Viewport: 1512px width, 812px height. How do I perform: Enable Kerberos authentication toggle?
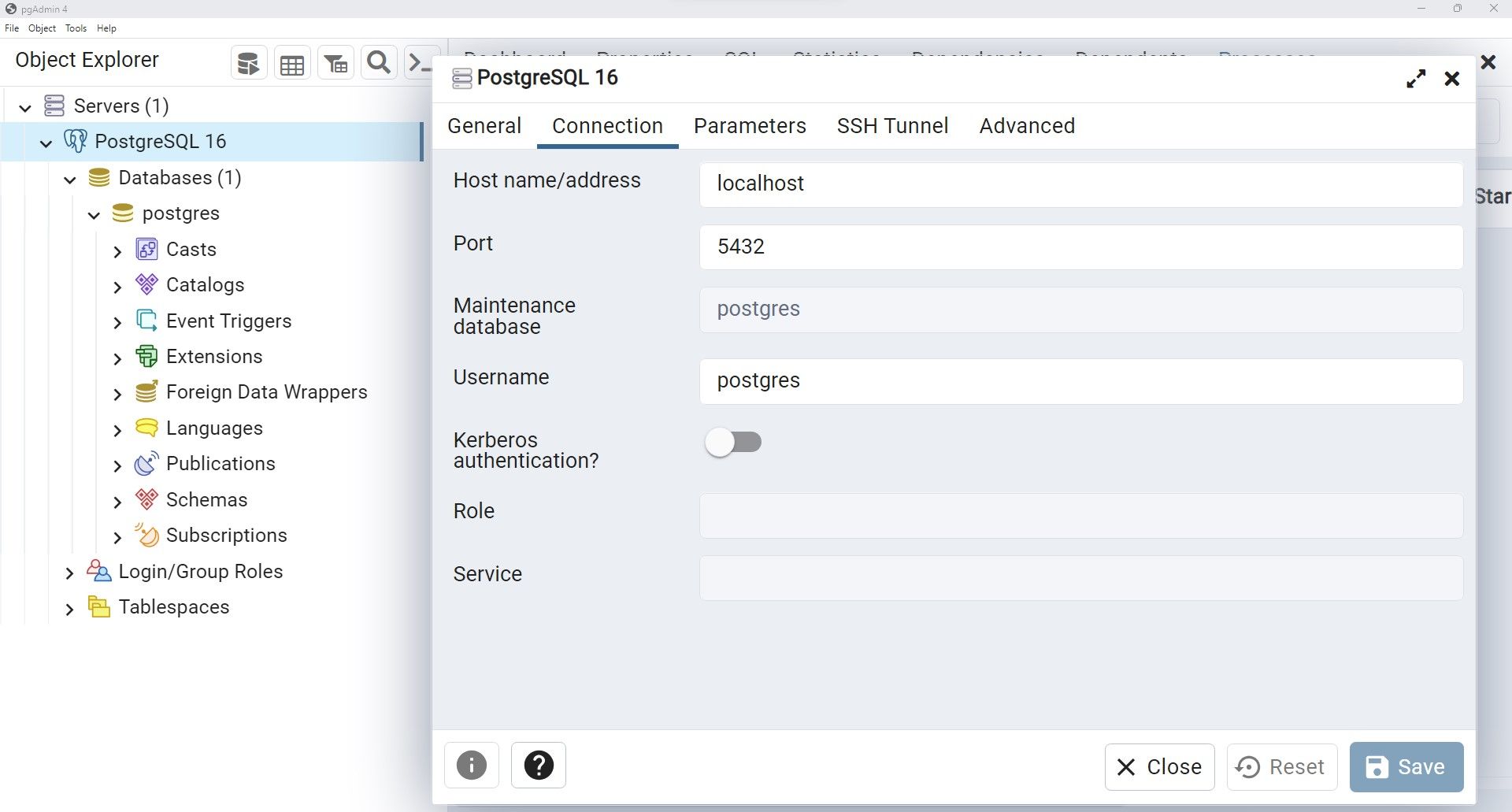[x=732, y=442]
